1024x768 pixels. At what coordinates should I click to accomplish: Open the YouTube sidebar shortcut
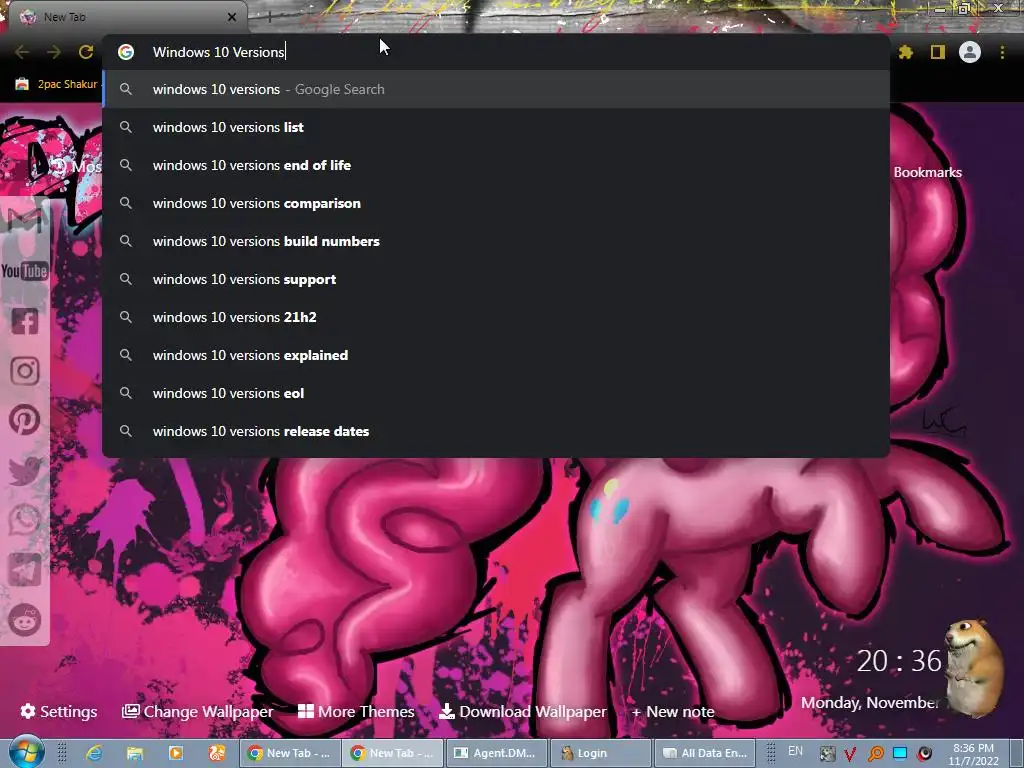25,271
